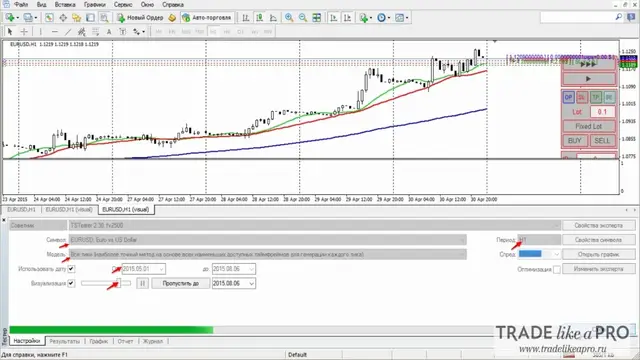Tile chart windows icon
The height and width of the screenshot is (360, 640).
pyautogui.click(x=317, y=18)
